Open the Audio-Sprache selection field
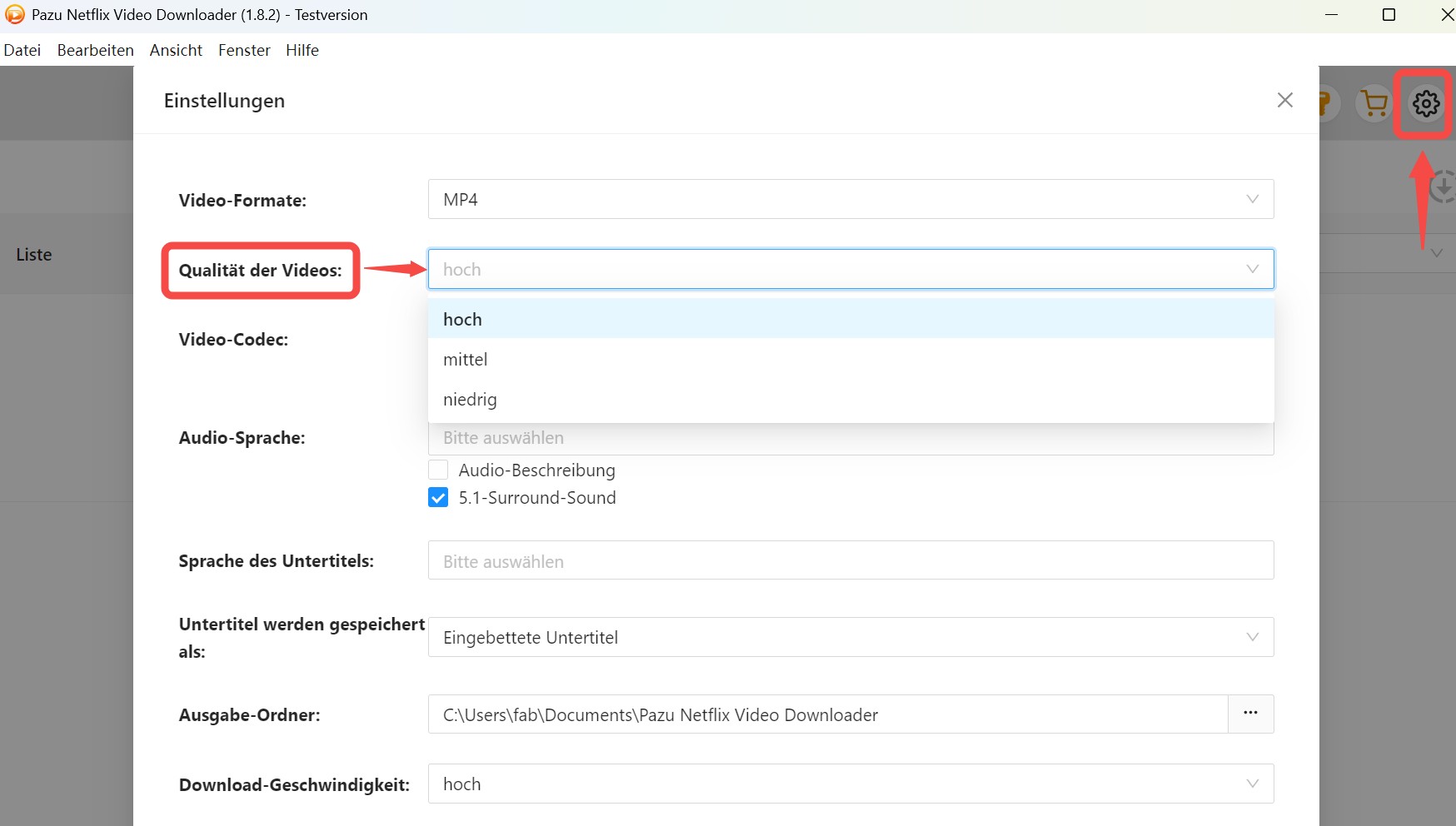Viewport: 1456px width, 826px height. (x=850, y=438)
